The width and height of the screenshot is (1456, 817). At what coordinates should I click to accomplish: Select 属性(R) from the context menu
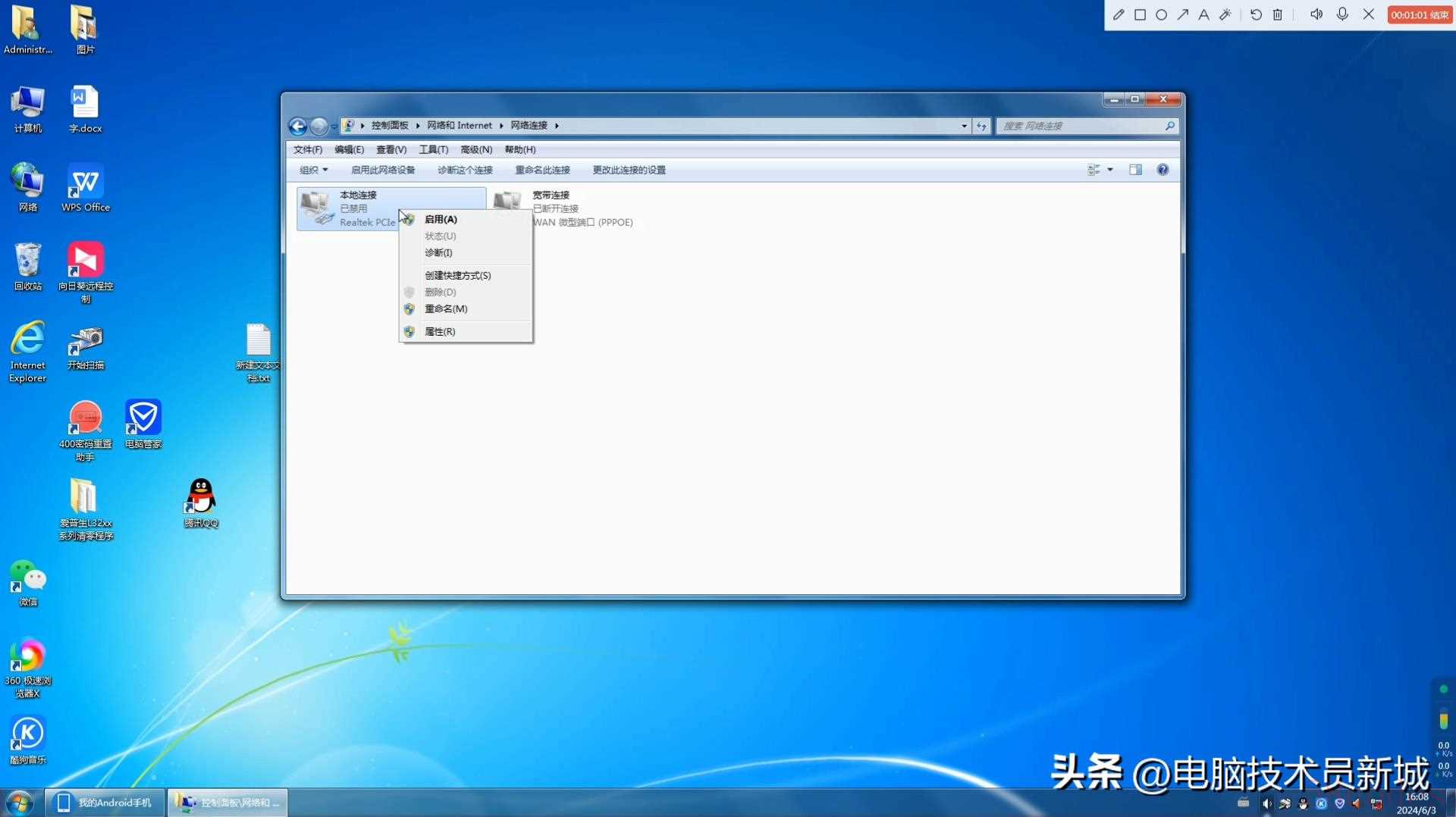(x=440, y=331)
